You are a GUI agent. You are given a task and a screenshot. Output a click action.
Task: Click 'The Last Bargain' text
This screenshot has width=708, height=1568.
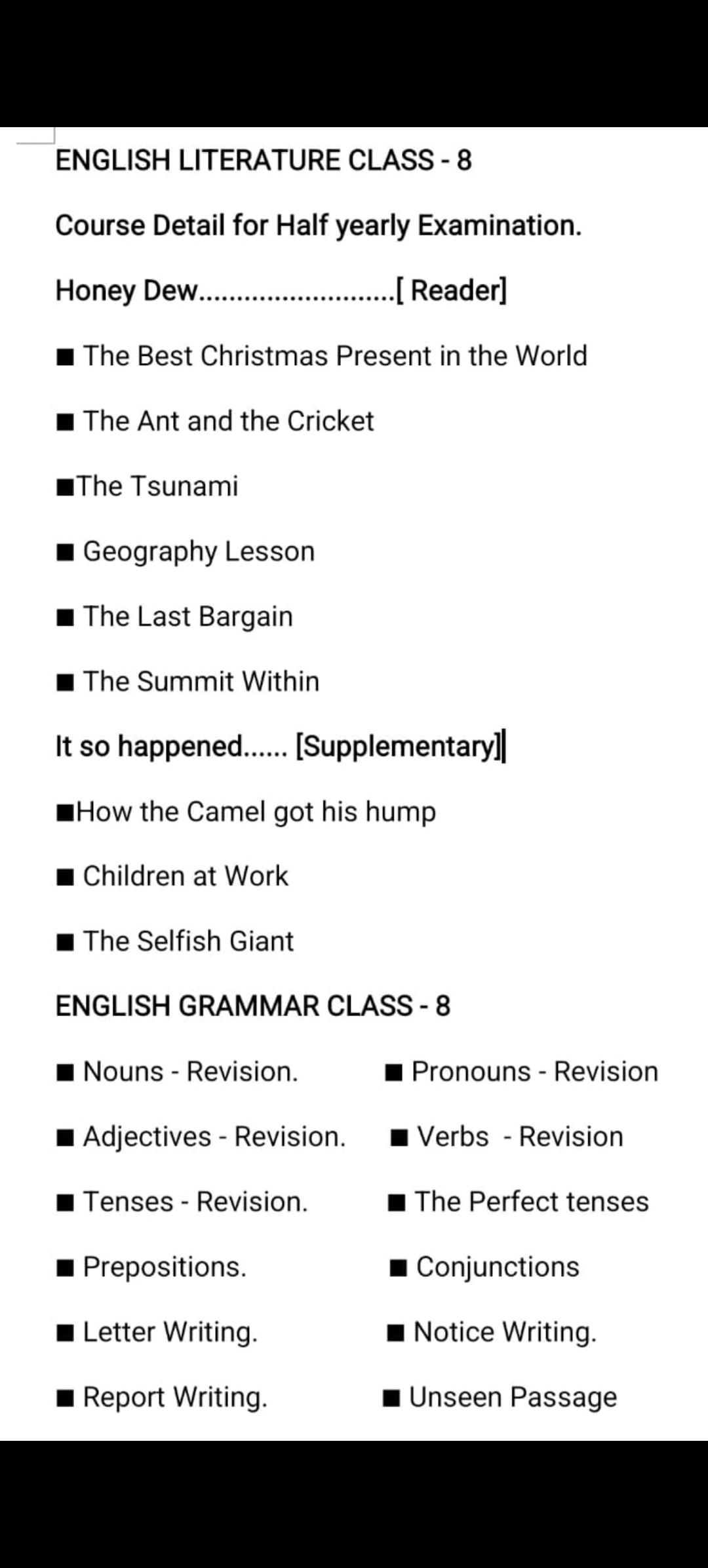pos(187,617)
